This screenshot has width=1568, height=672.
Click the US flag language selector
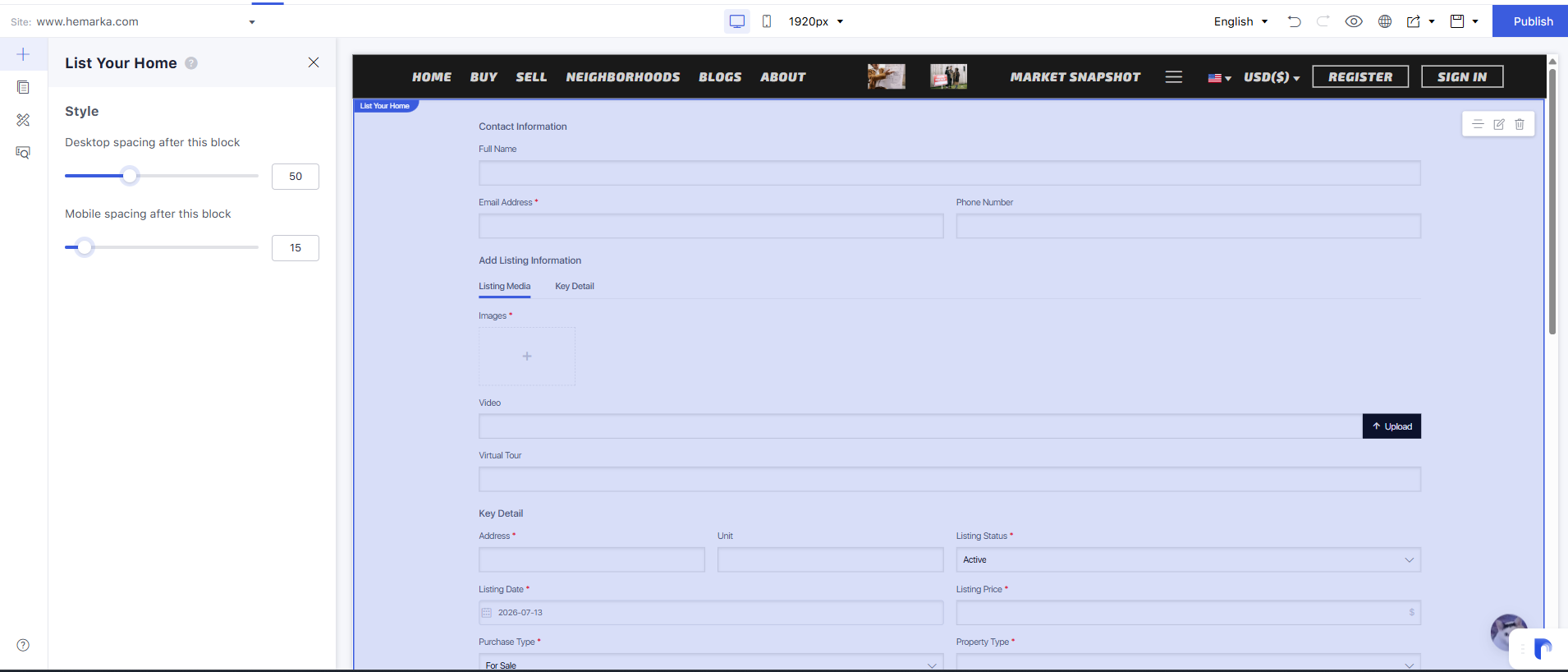[x=1219, y=78]
